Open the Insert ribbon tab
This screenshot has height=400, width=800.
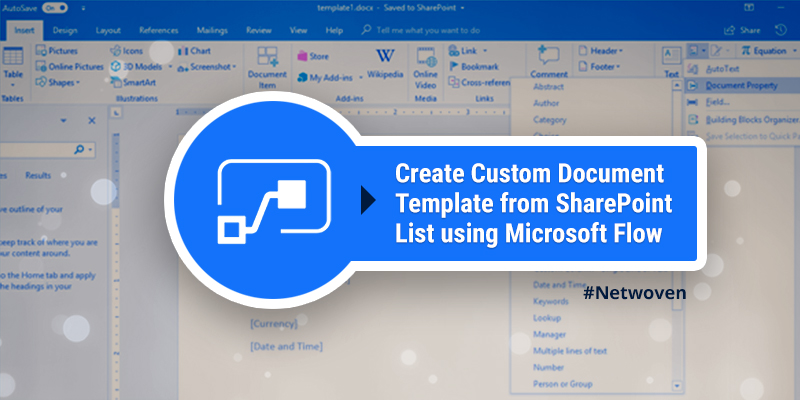point(24,31)
